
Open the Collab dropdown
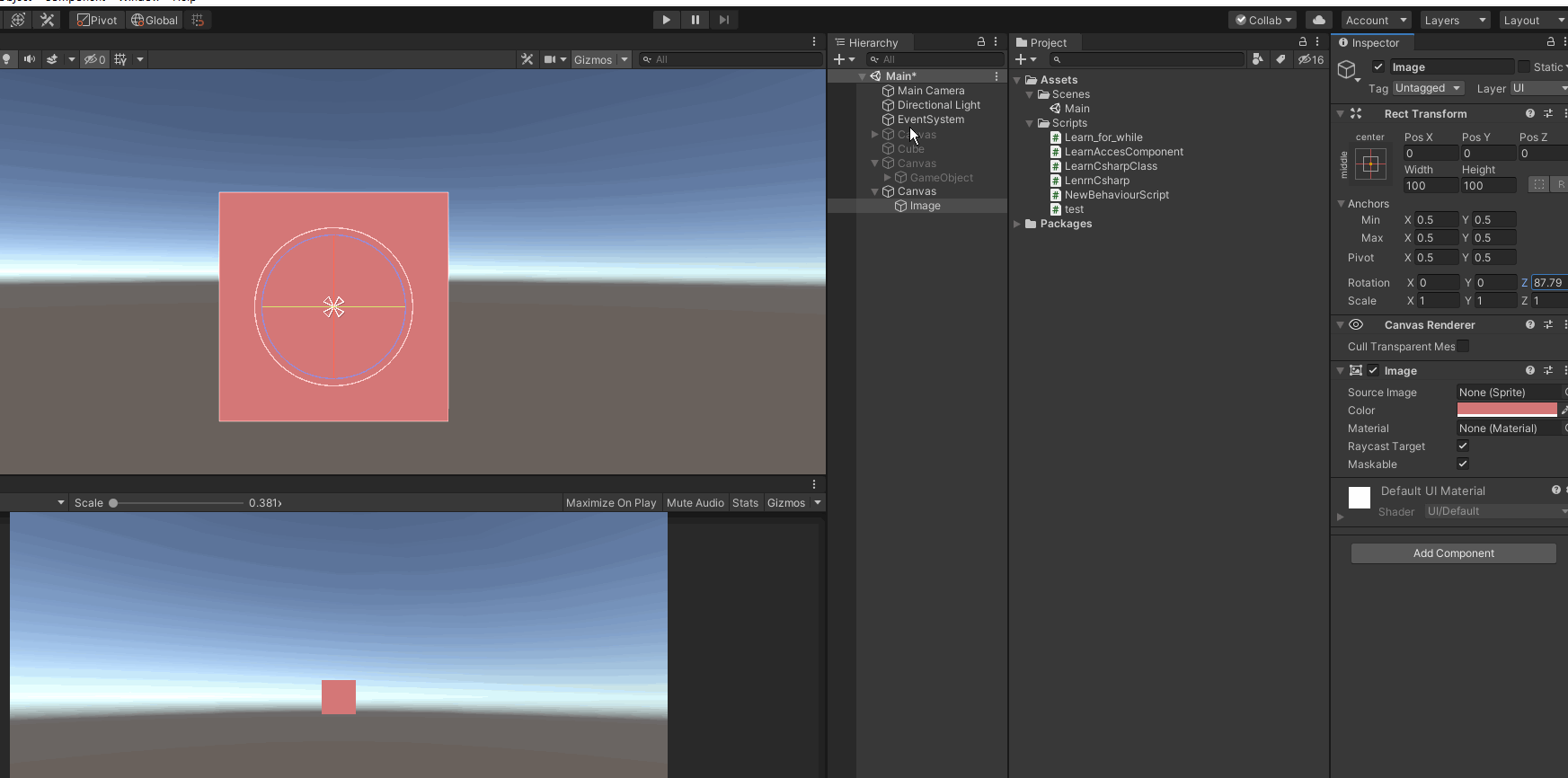click(1263, 20)
